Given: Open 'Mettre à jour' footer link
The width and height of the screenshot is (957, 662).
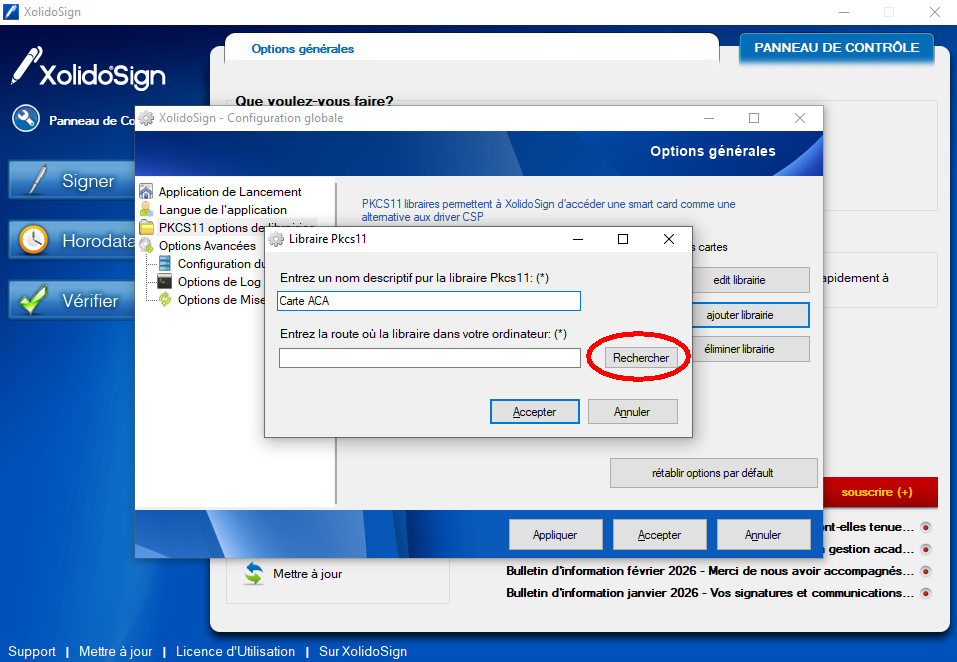Looking at the screenshot, I should click(115, 651).
